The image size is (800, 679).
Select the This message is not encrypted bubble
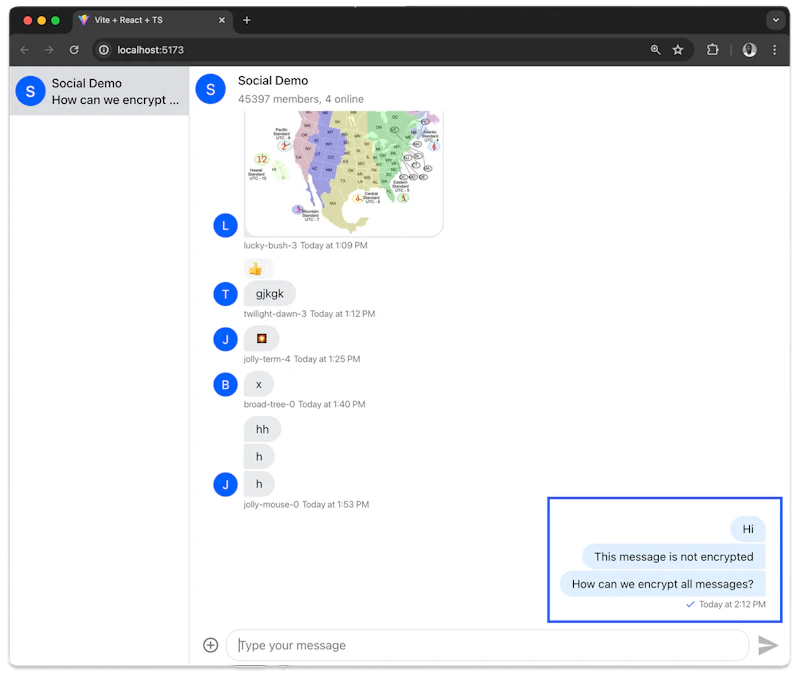coord(674,557)
